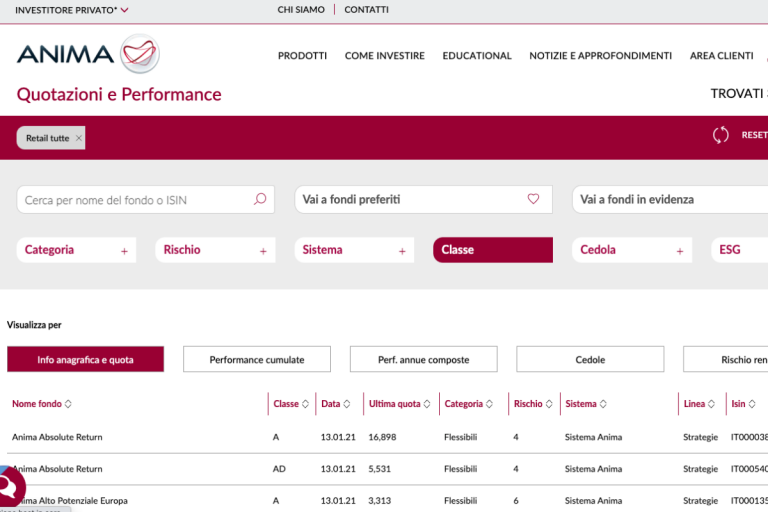Sort by Classe column arrows
This screenshot has height=512, width=768.
click(x=305, y=404)
